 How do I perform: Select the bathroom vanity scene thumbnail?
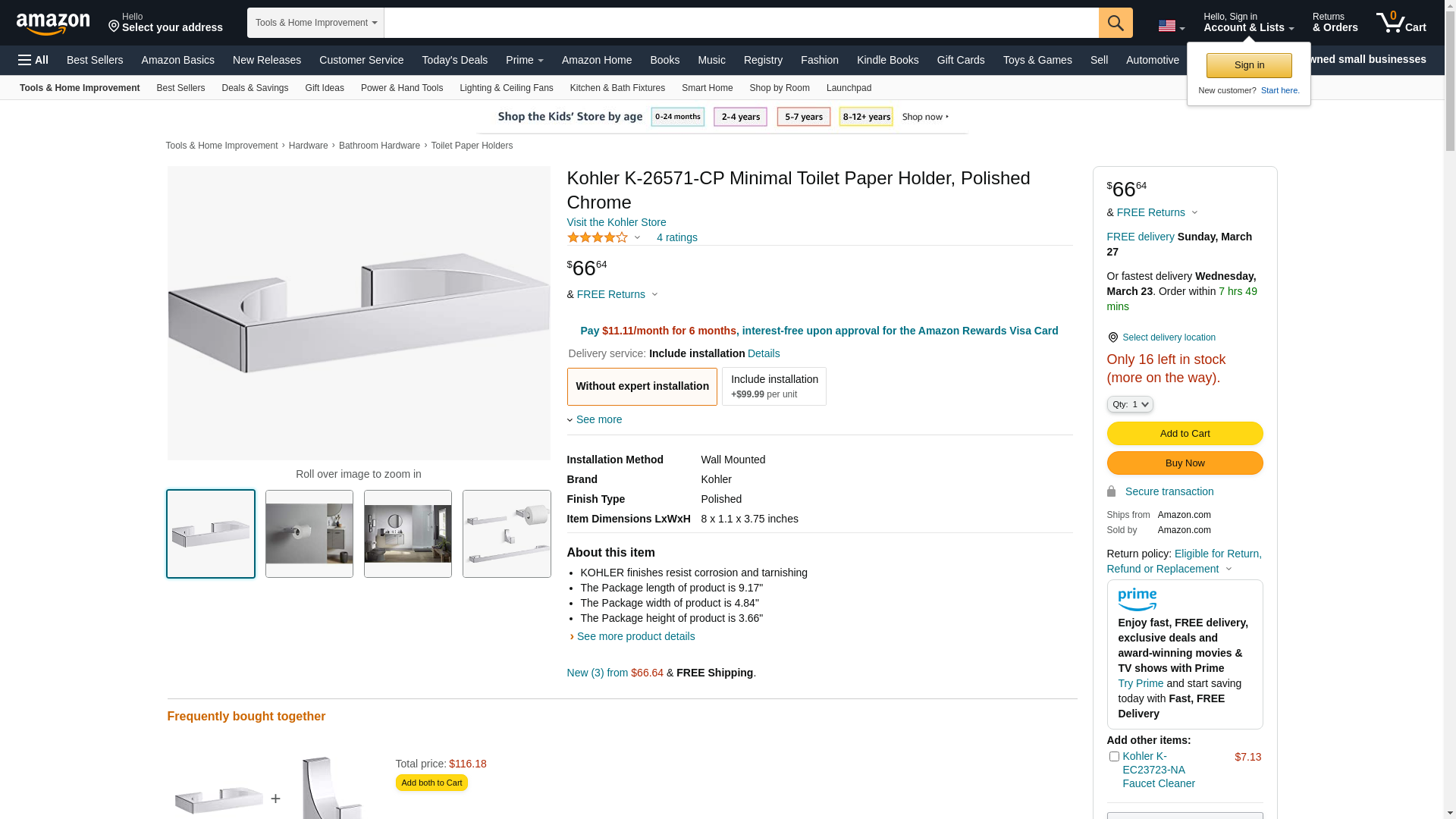[x=407, y=534]
